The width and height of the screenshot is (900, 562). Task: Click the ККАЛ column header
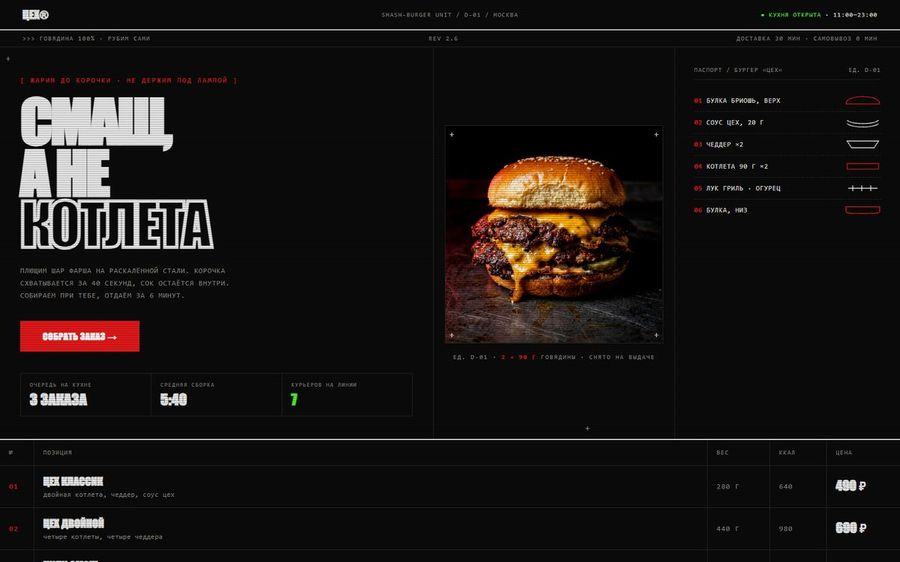[787, 453]
